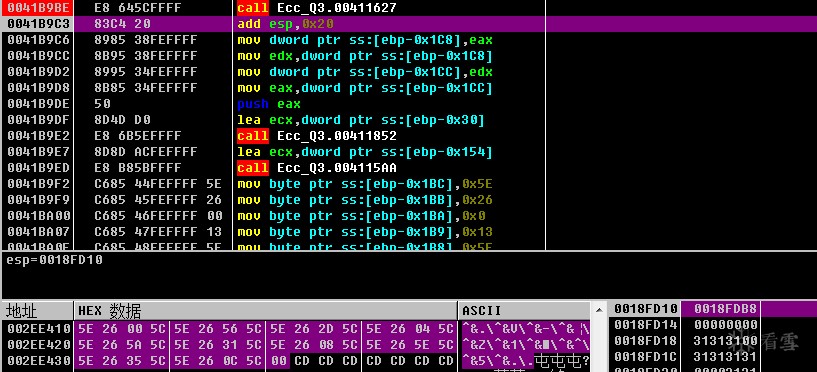Click mov byte ptr ss:[ebp-0x1BA],0x0 instruction
This screenshot has height=372, width=817.
[361, 216]
